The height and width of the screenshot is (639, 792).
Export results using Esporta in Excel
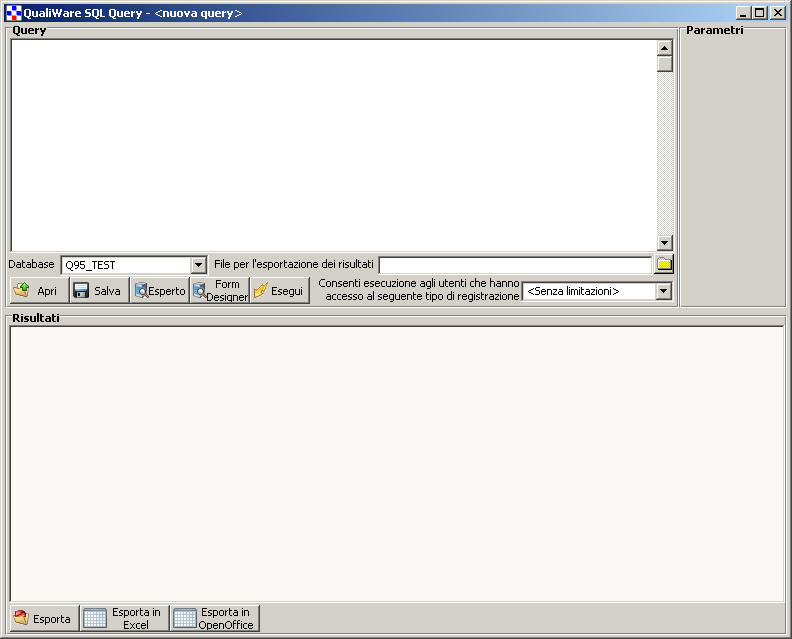point(124,618)
